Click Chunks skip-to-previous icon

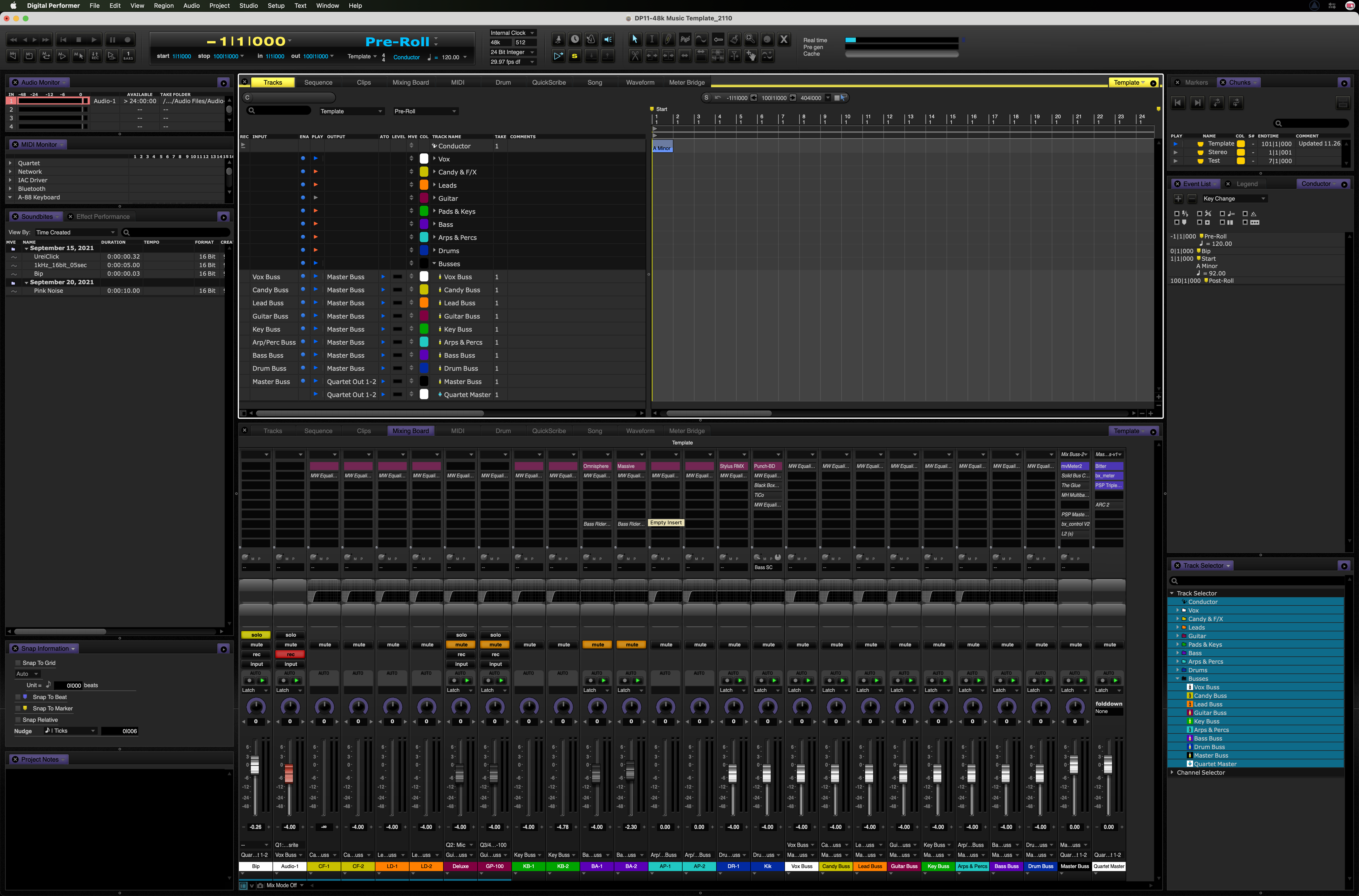1178,103
